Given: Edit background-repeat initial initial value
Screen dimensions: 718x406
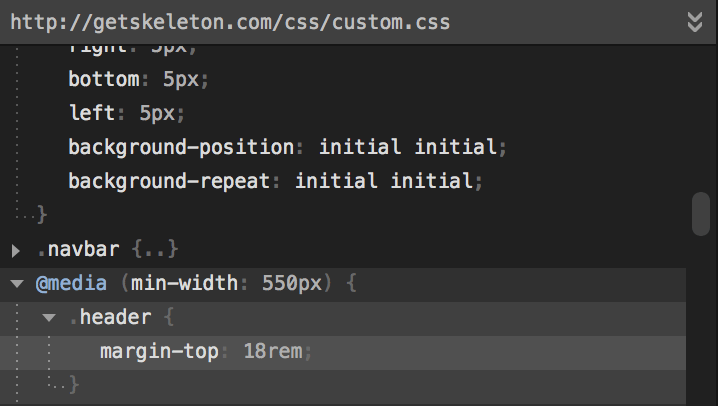Looking at the screenshot, I should tap(384, 181).
